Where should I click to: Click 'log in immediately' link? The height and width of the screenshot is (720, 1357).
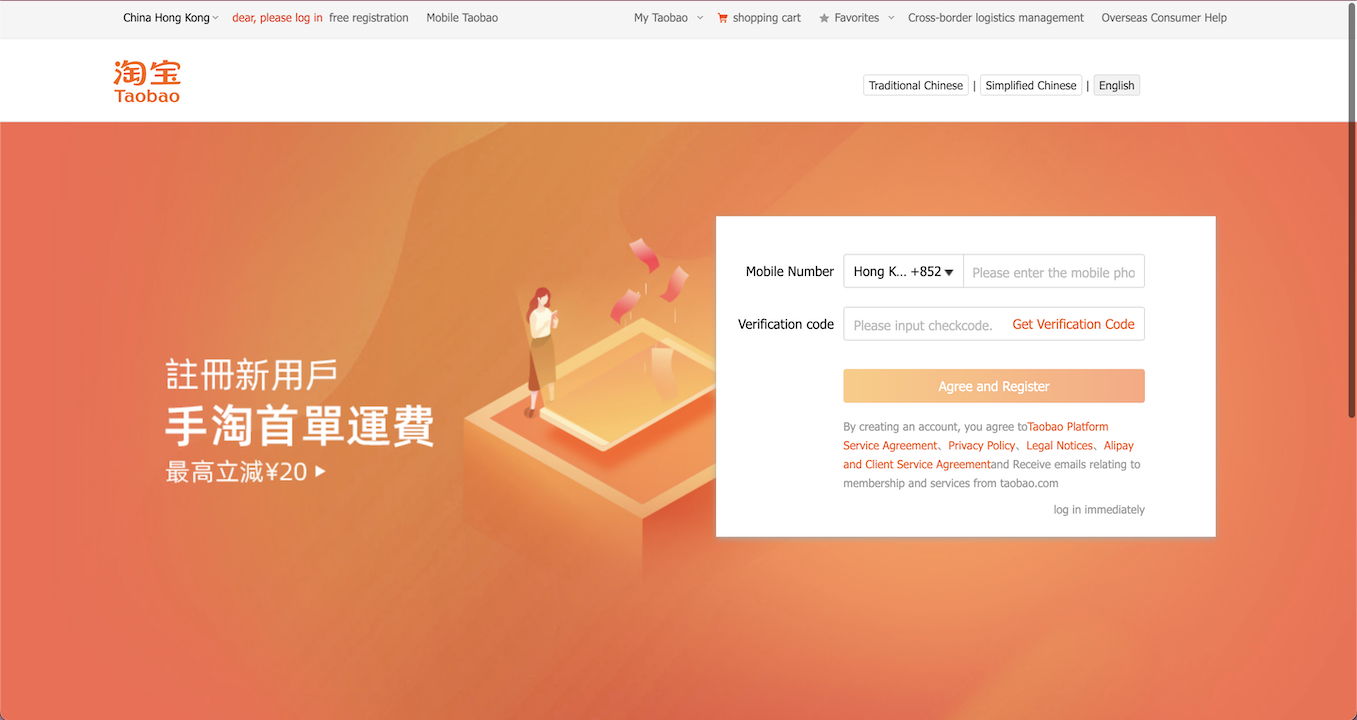pyautogui.click(x=1099, y=509)
